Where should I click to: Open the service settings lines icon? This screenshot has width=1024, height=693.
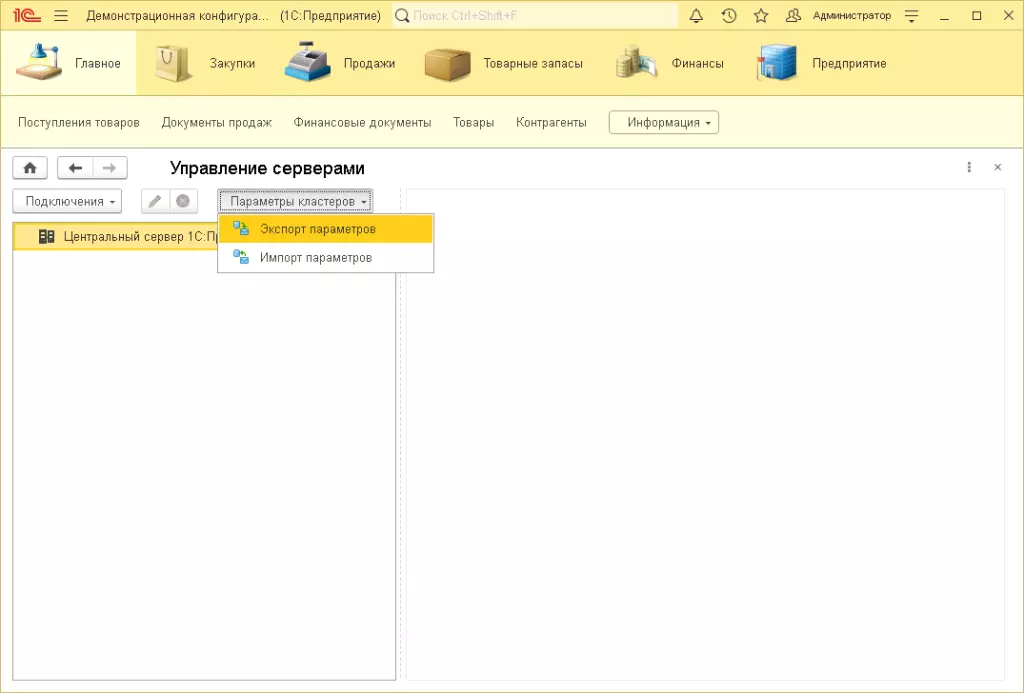912,16
